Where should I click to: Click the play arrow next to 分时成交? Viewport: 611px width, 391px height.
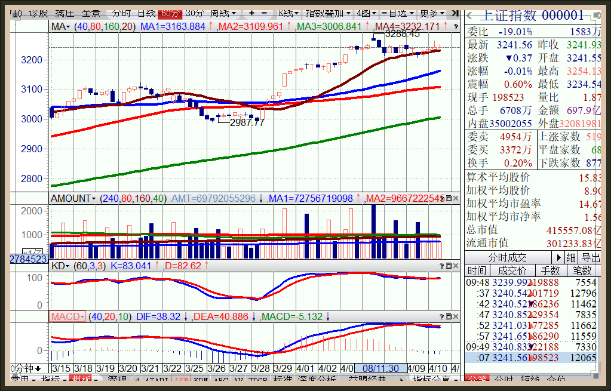click(558, 258)
